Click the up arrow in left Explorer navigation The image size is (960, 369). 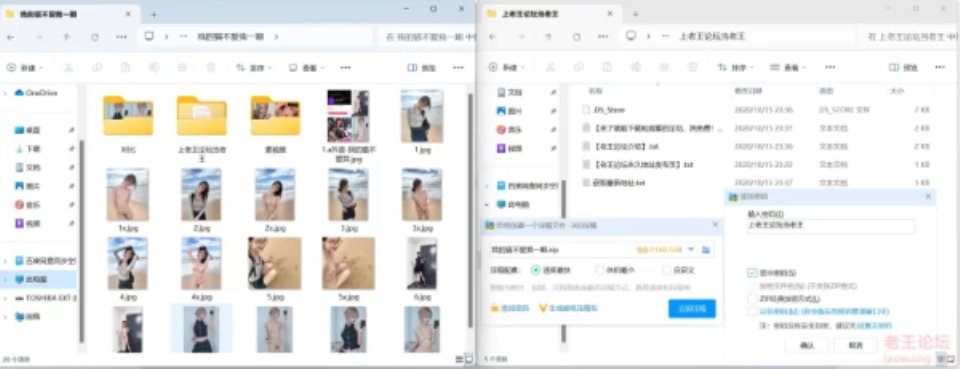pos(67,37)
